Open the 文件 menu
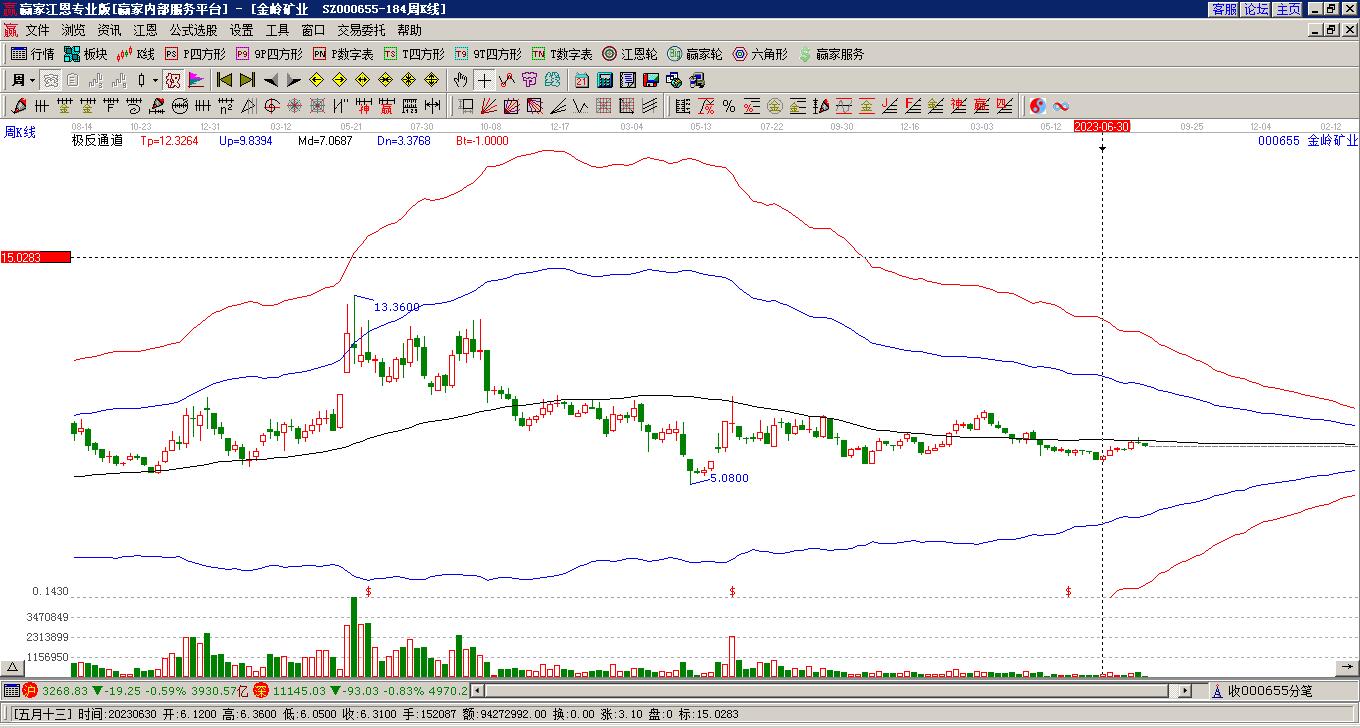The height and width of the screenshot is (728, 1360). click(x=37, y=31)
